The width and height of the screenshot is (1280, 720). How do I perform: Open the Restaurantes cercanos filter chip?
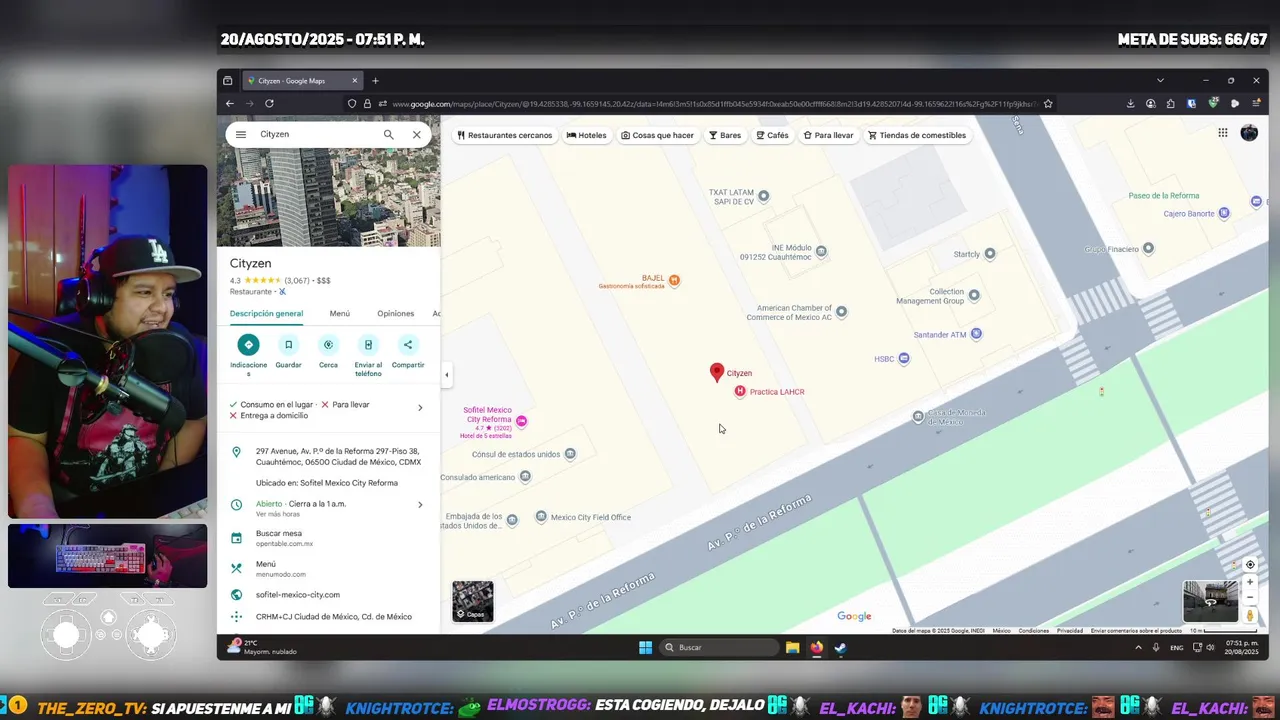(x=505, y=135)
